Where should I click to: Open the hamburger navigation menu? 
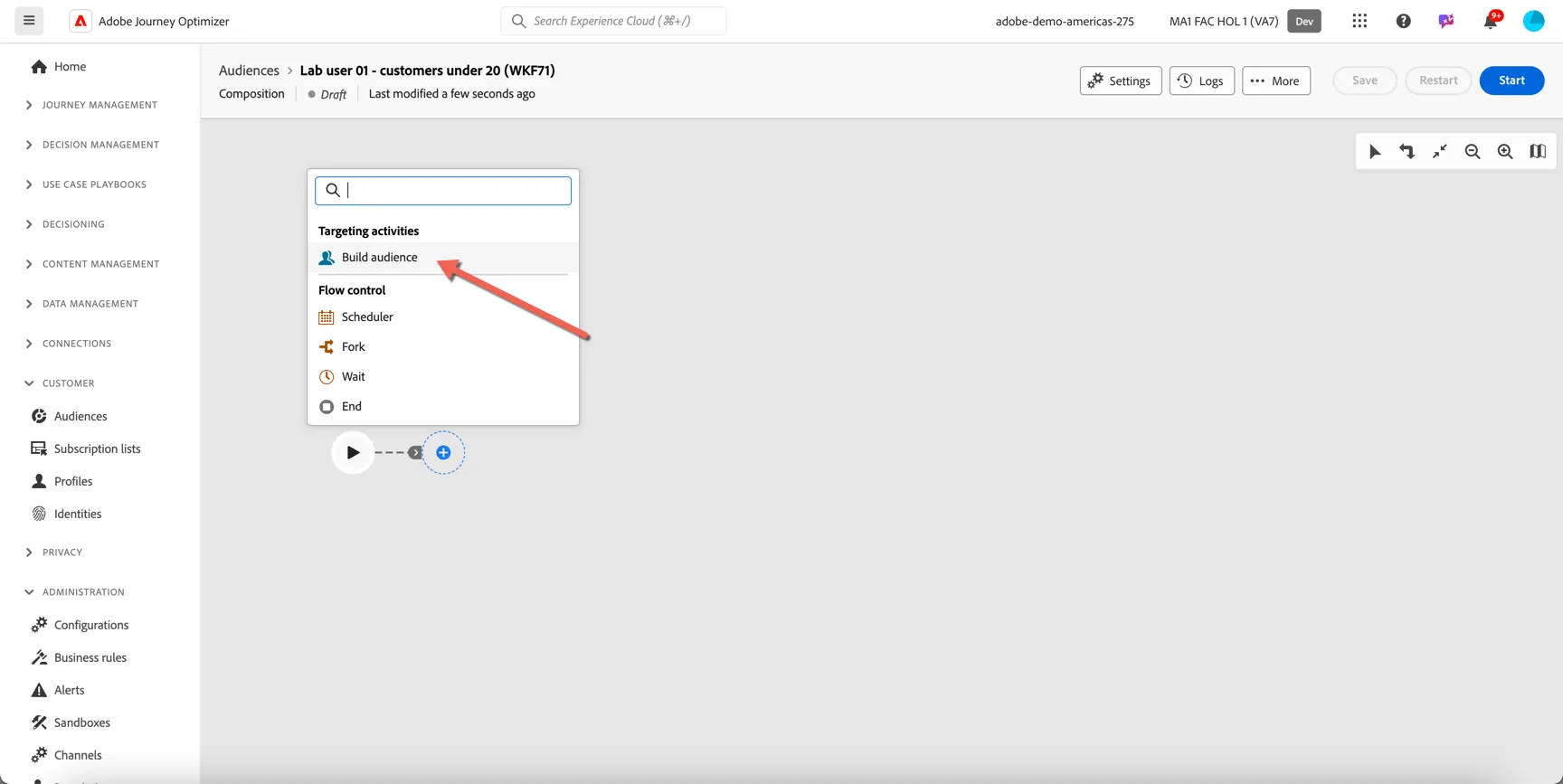click(x=29, y=21)
